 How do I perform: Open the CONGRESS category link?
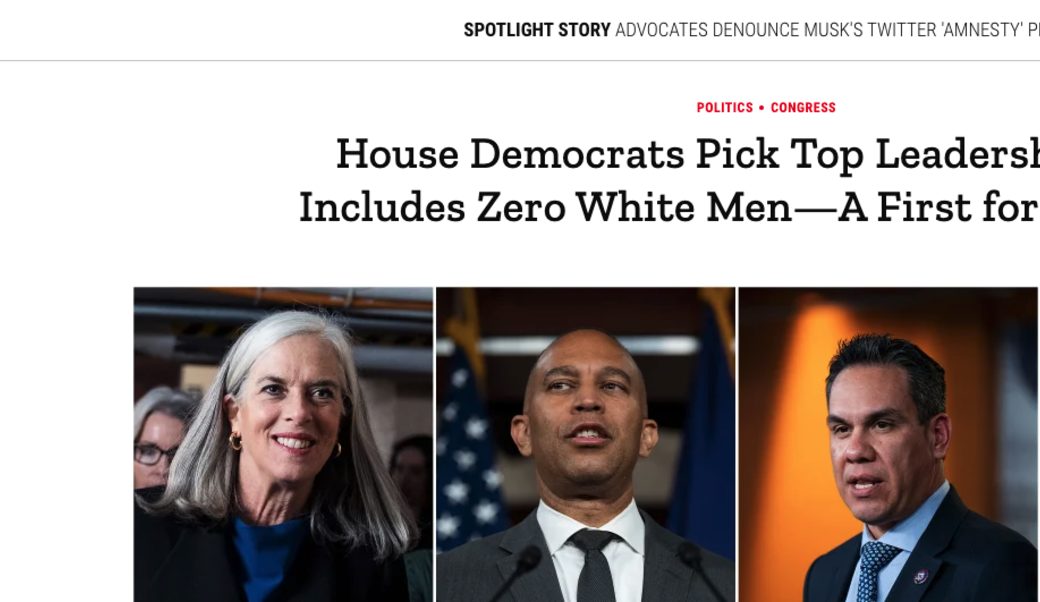pos(803,108)
